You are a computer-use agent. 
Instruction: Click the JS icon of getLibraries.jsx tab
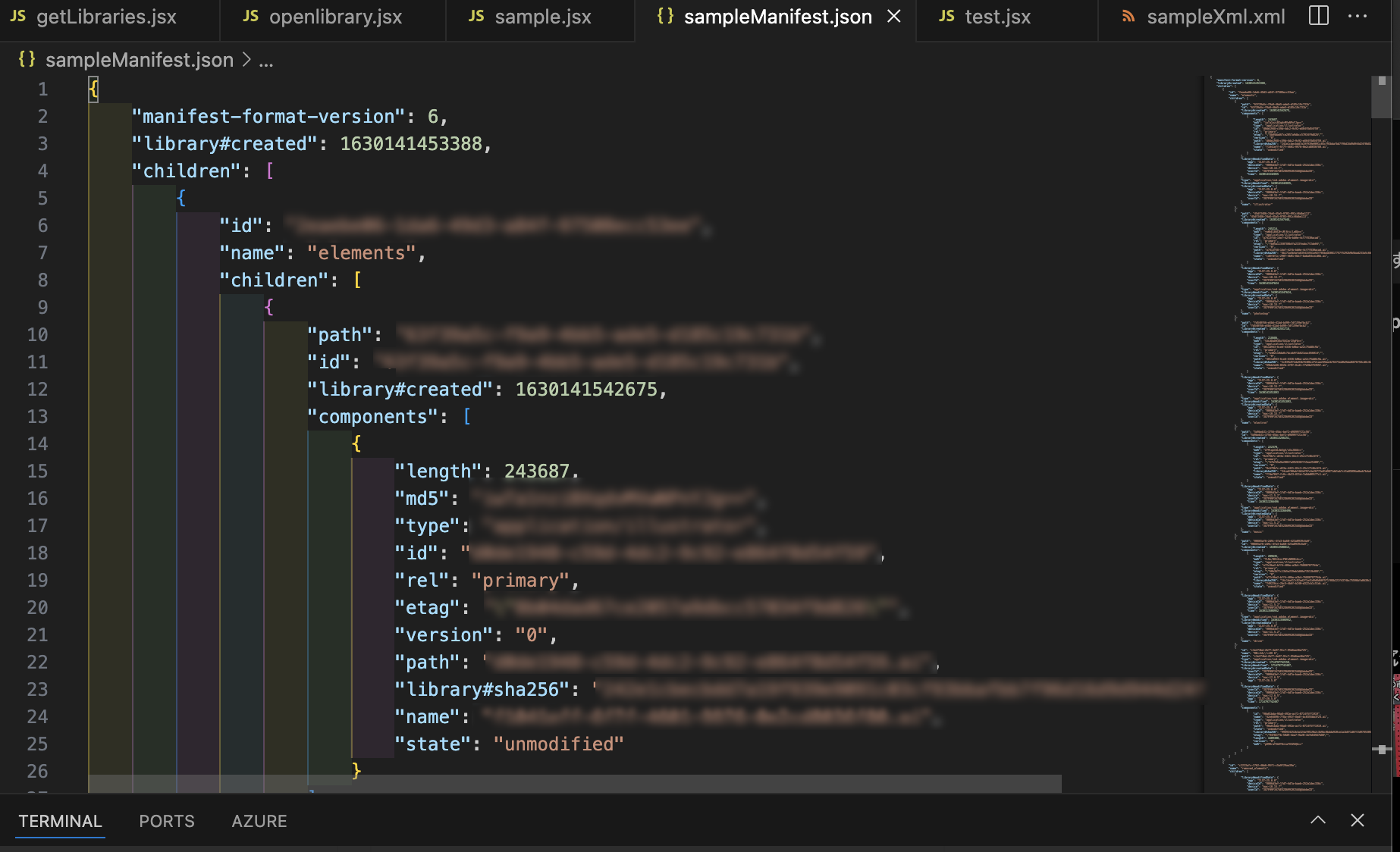pos(18,16)
